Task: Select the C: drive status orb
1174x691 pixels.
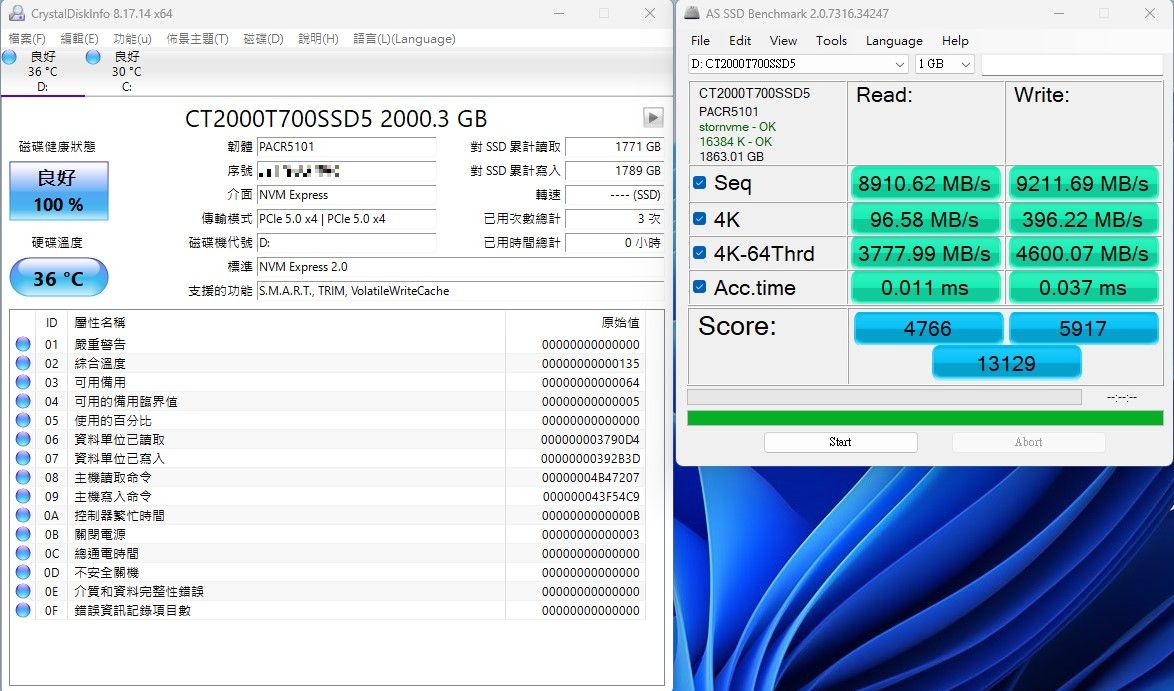Action: [94, 57]
